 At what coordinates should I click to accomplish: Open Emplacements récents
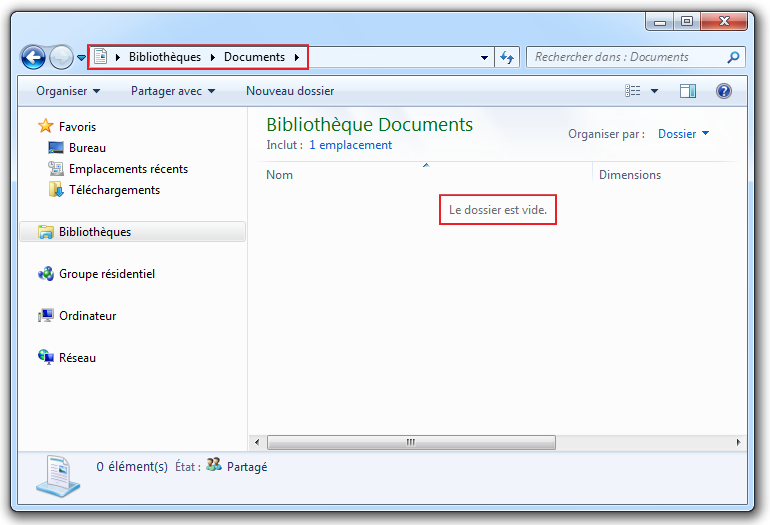pos(128,169)
